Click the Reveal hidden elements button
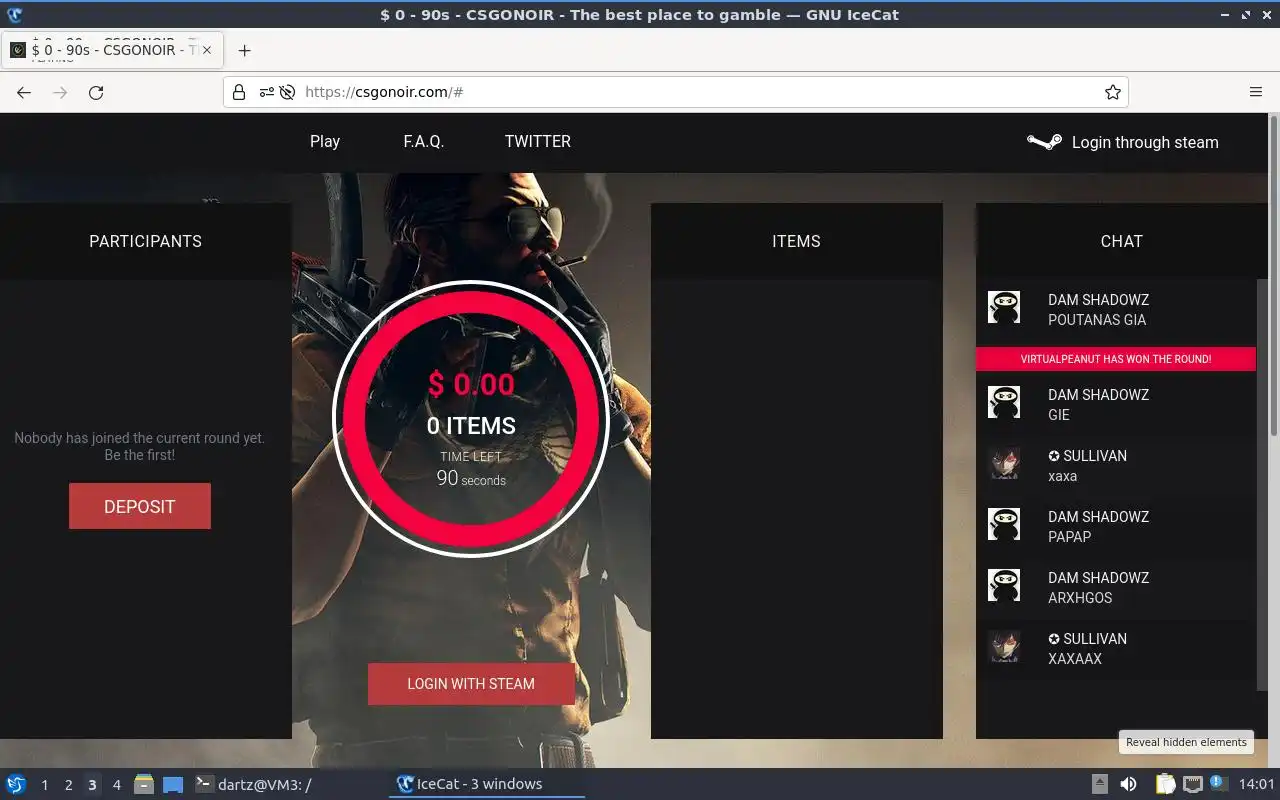1280x800 pixels. pyautogui.click(x=1186, y=742)
